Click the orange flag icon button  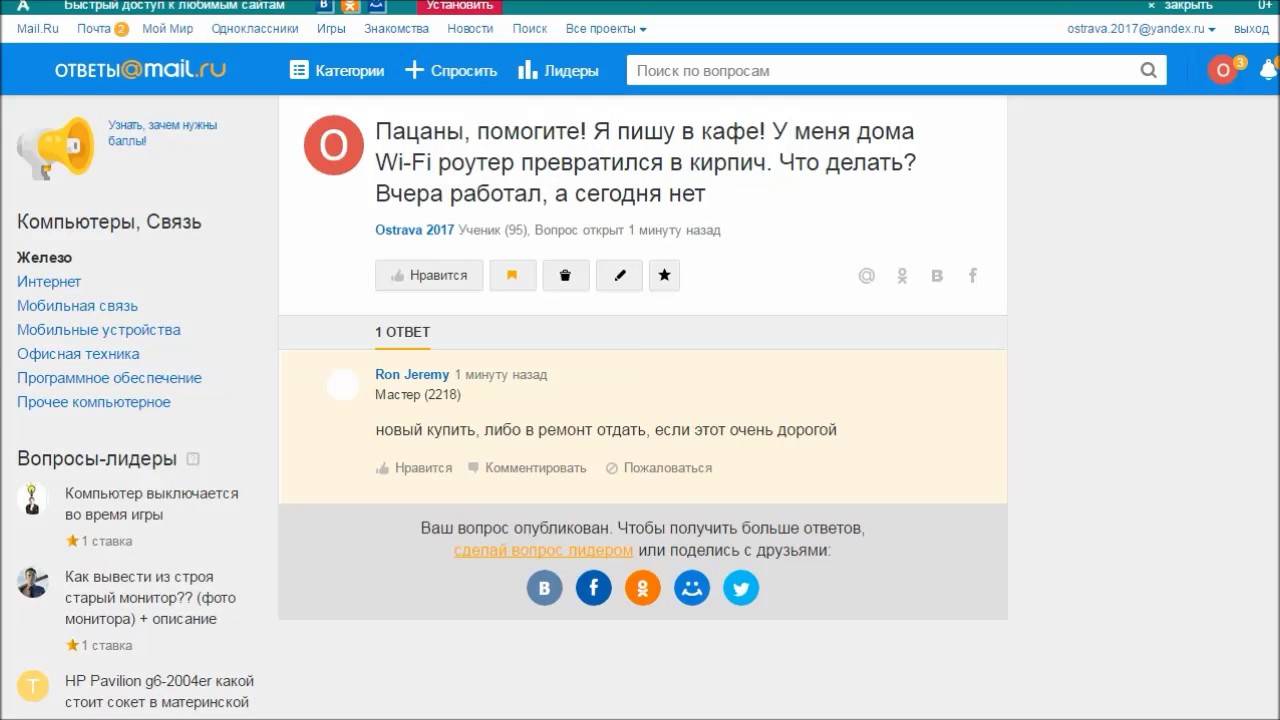point(512,275)
